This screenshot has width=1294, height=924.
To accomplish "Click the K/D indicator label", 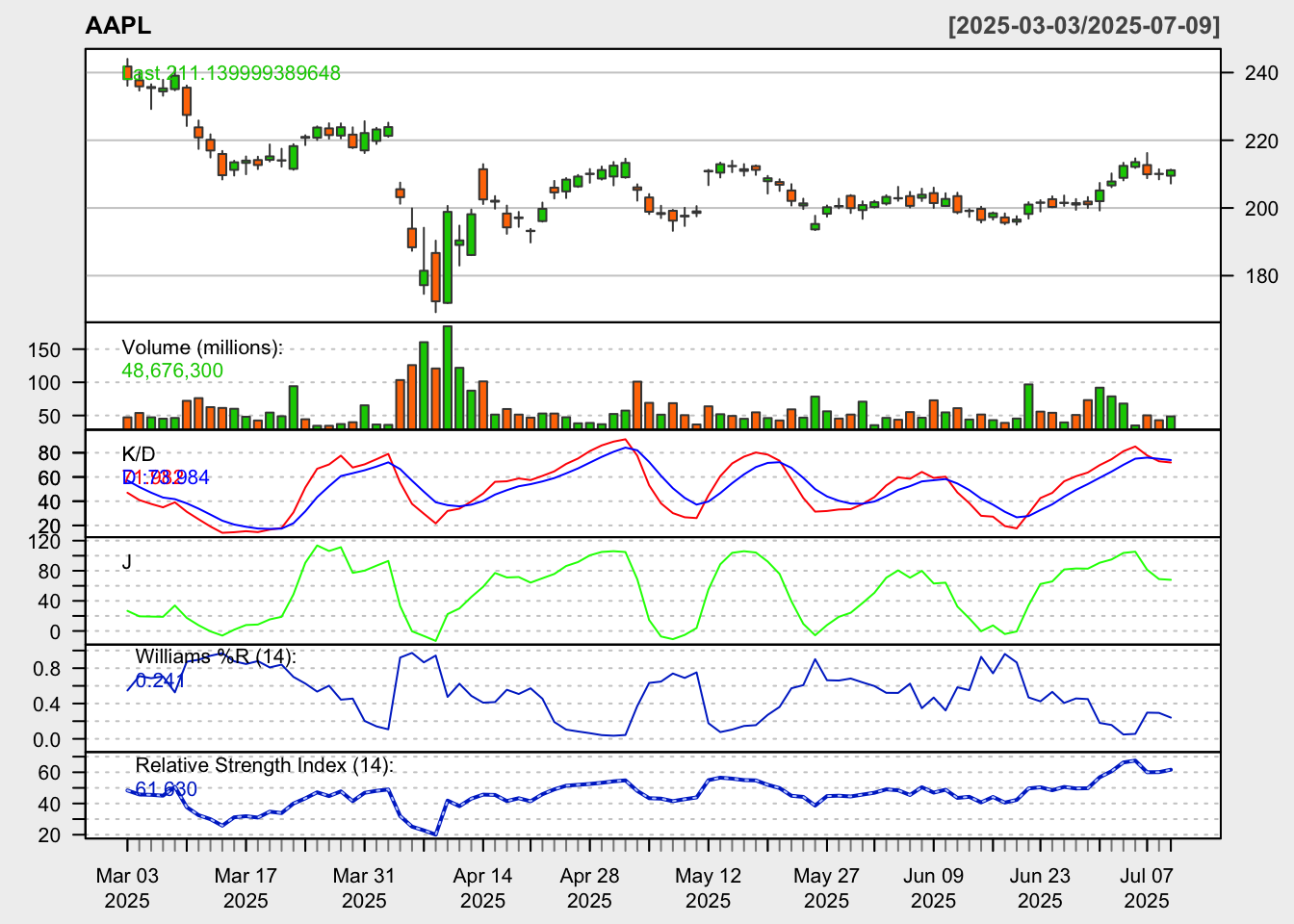I will (139, 454).
